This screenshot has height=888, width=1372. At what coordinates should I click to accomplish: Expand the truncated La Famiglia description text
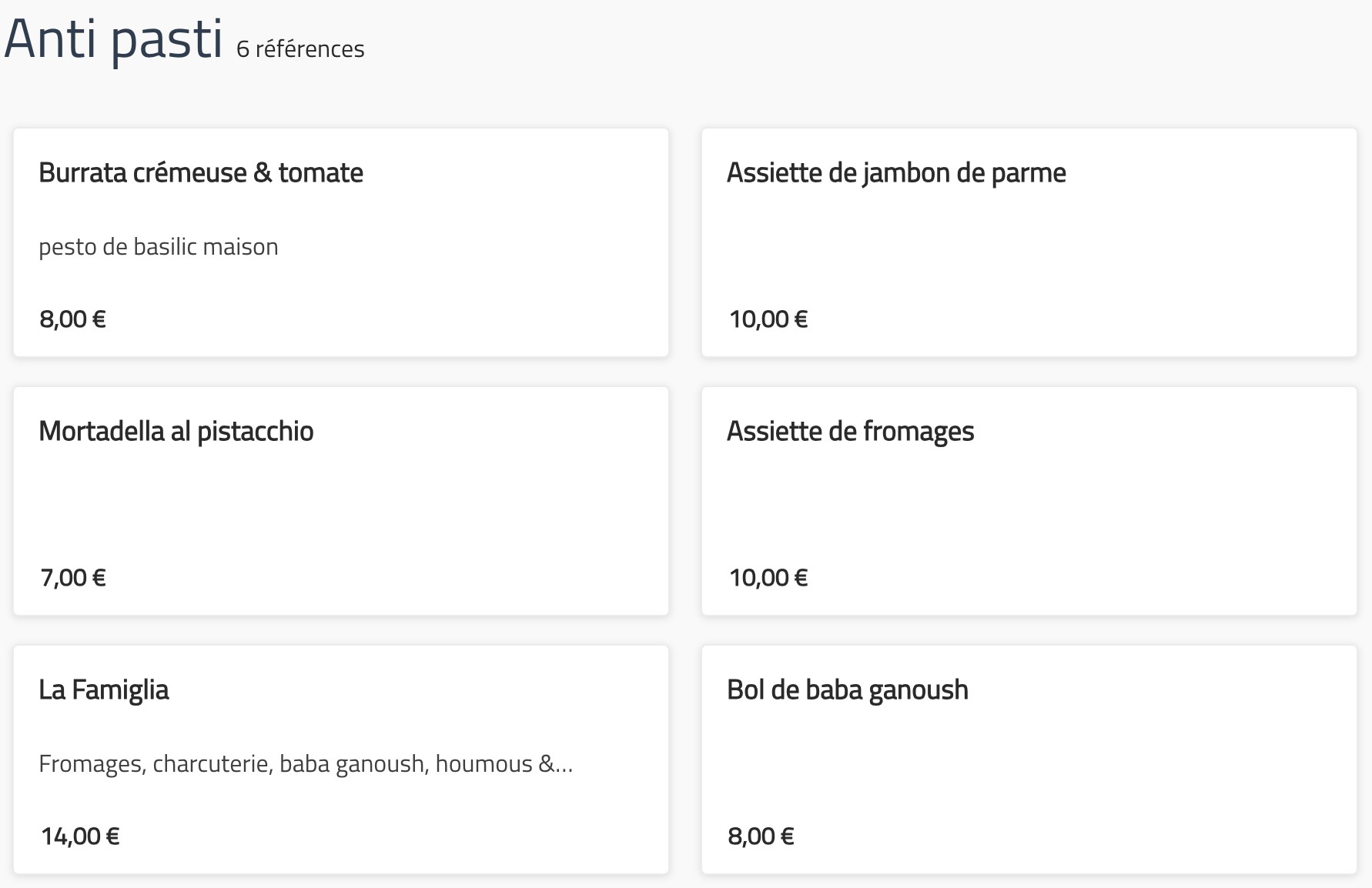(306, 764)
